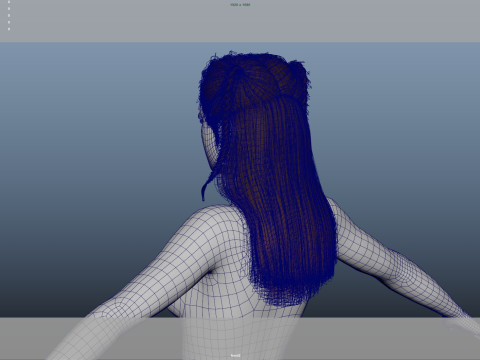Click the camera name label at viewport bottom
This screenshot has width=480, height=360.
point(235,355)
